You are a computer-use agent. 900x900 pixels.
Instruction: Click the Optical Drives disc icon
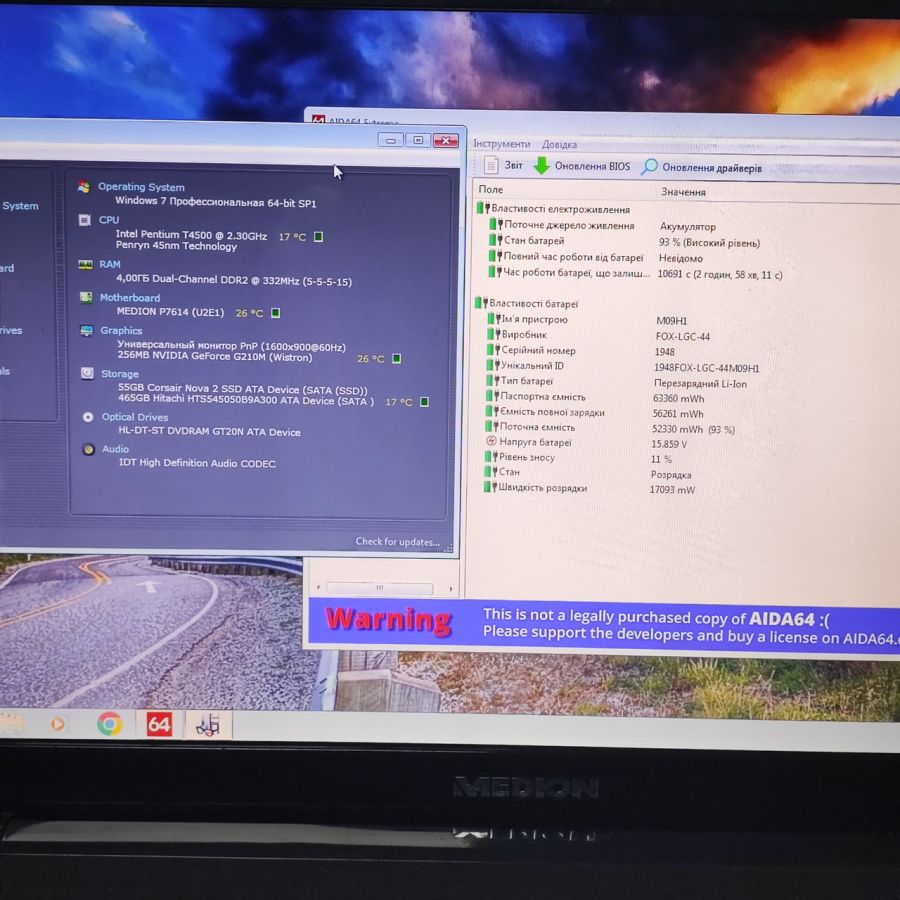click(x=88, y=417)
